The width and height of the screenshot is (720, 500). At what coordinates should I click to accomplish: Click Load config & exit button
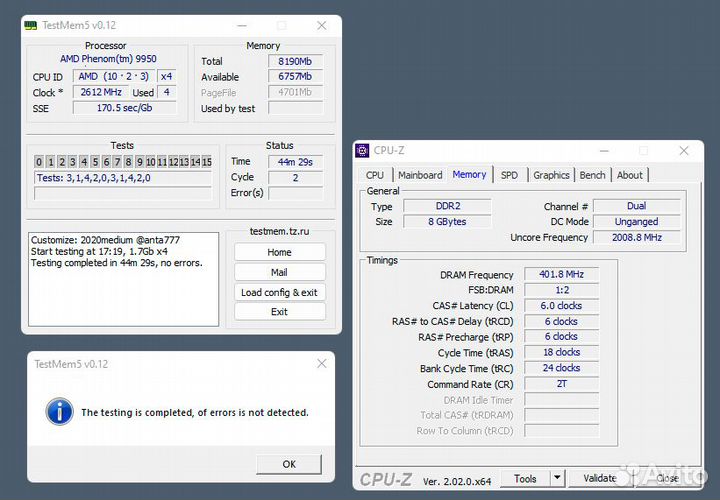pos(280,292)
